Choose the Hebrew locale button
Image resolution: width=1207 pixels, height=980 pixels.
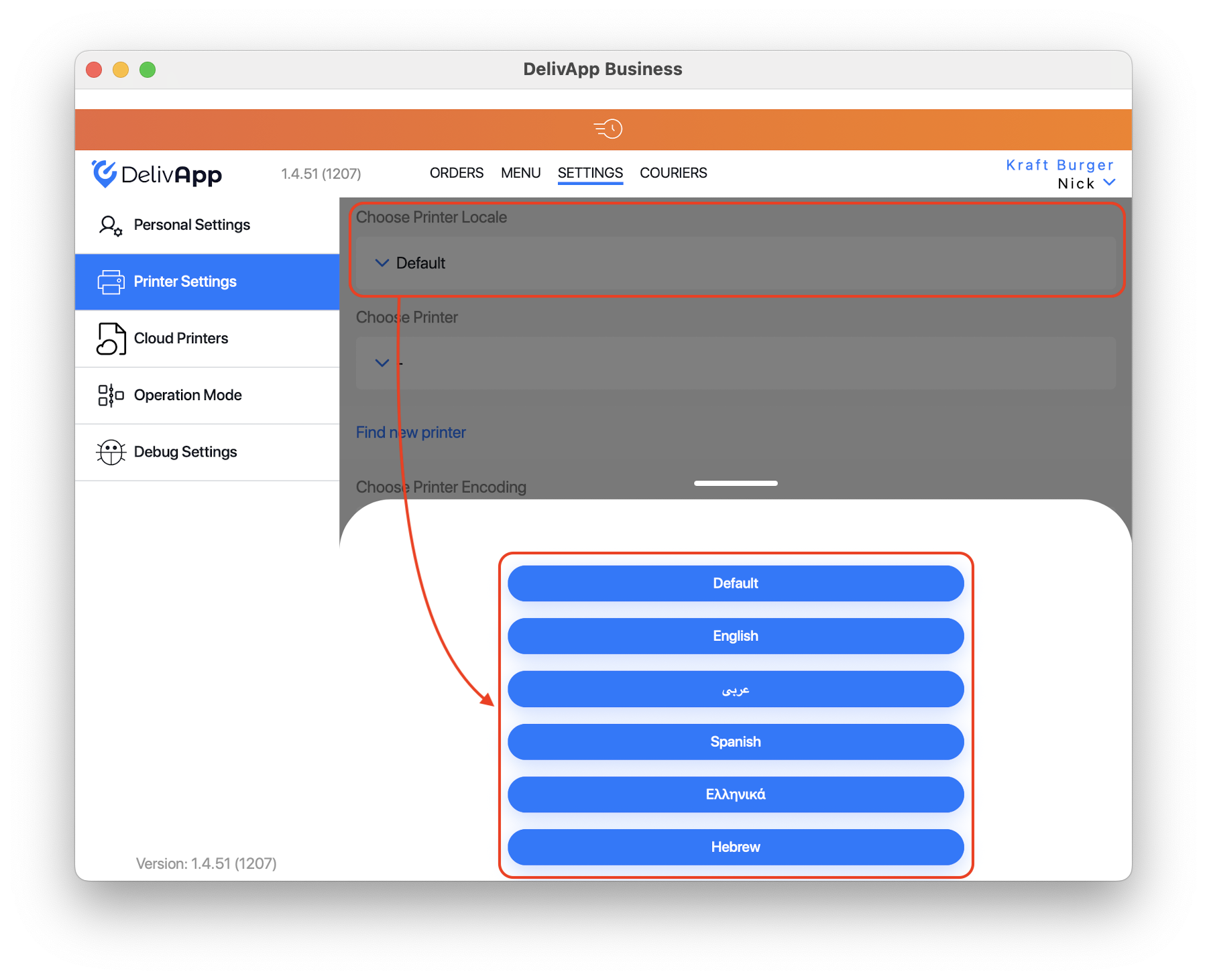736,847
